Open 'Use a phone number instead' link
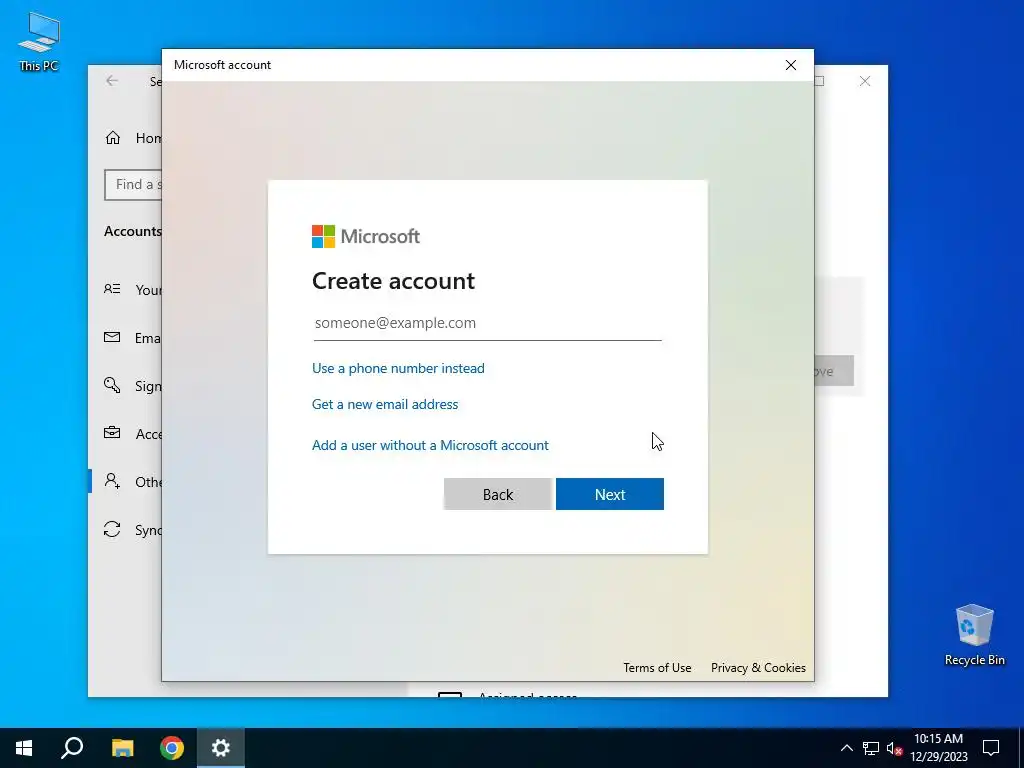The height and width of the screenshot is (768, 1024). (398, 368)
